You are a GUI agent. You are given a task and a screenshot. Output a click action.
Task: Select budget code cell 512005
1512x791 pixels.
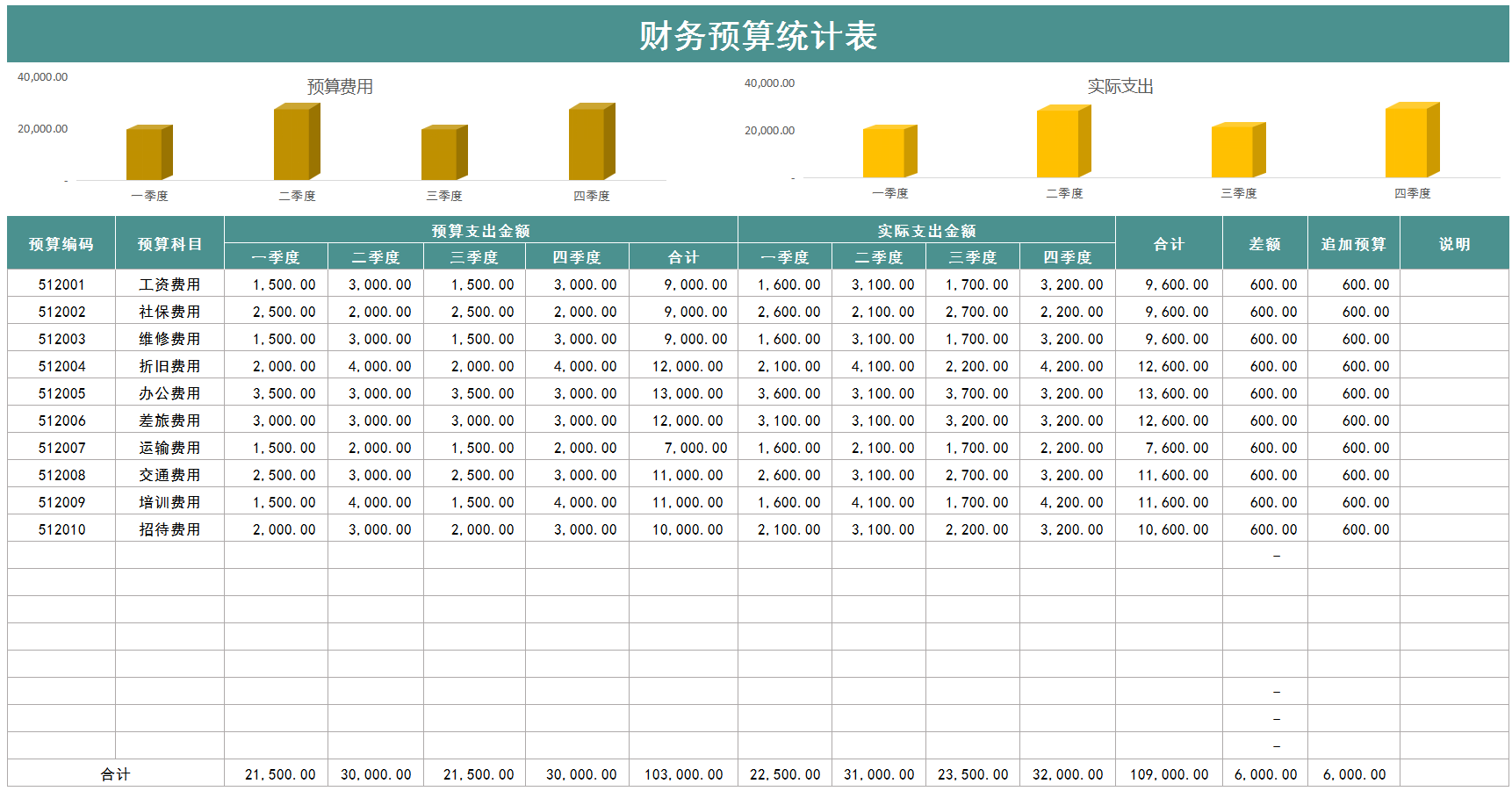point(61,393)
